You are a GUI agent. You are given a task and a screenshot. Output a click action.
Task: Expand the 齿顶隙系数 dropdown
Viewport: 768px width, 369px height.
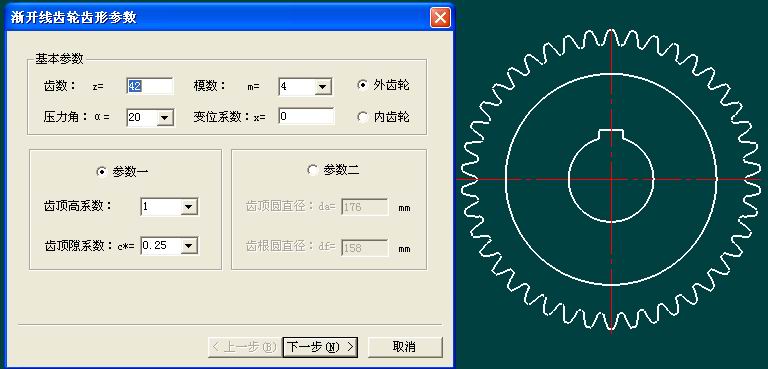(188, 246)
